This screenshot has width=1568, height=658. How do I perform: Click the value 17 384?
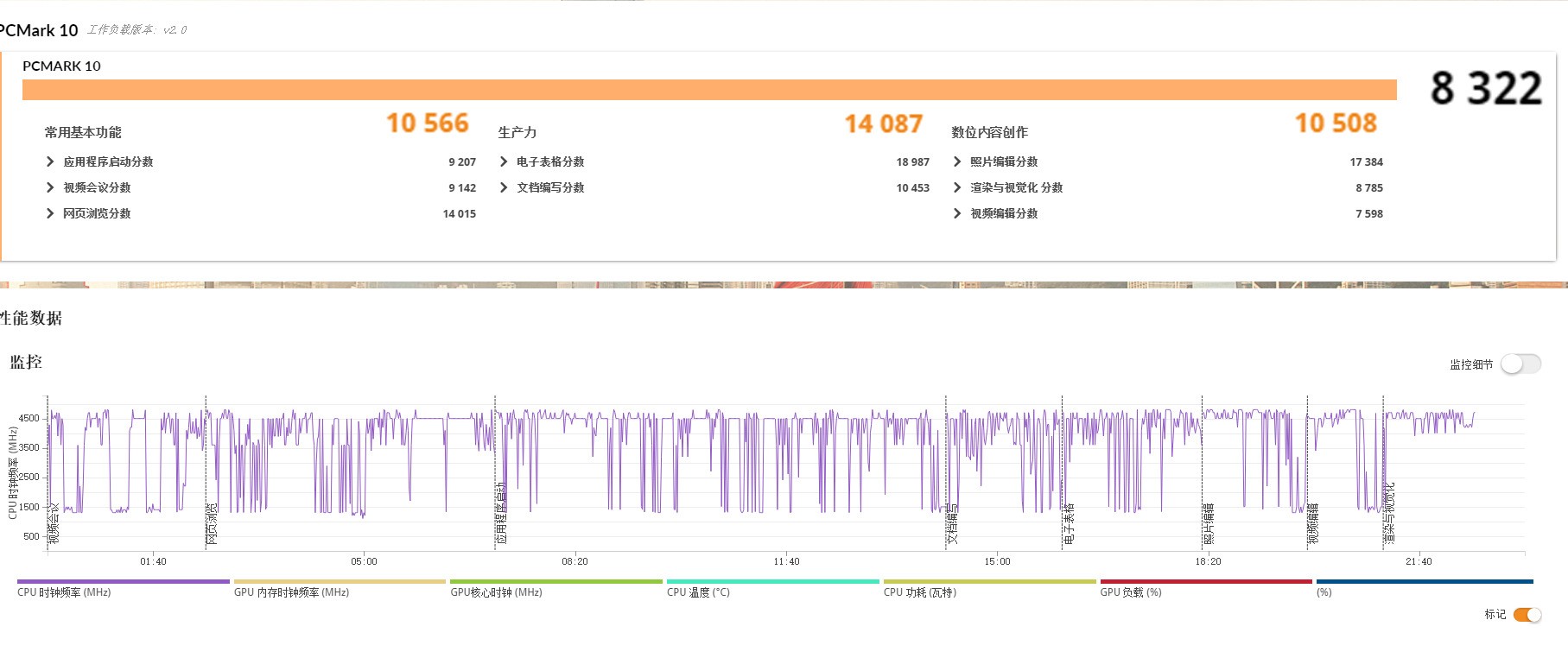1367,161
